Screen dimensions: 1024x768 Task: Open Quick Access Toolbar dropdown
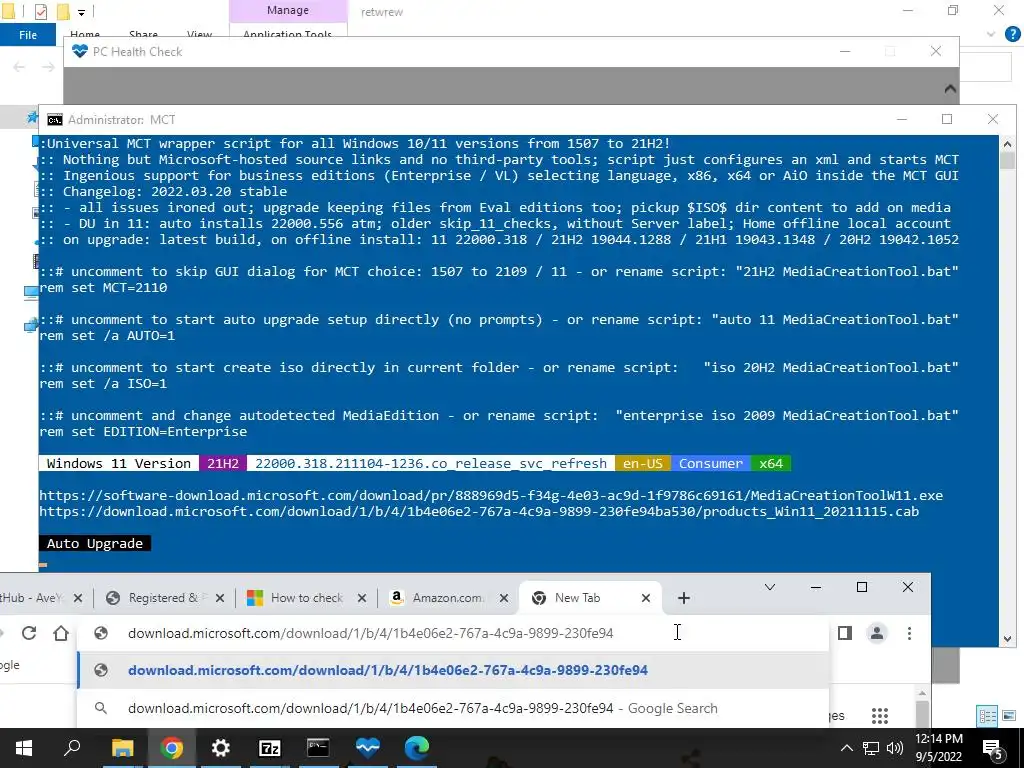[x=81, y=12]
